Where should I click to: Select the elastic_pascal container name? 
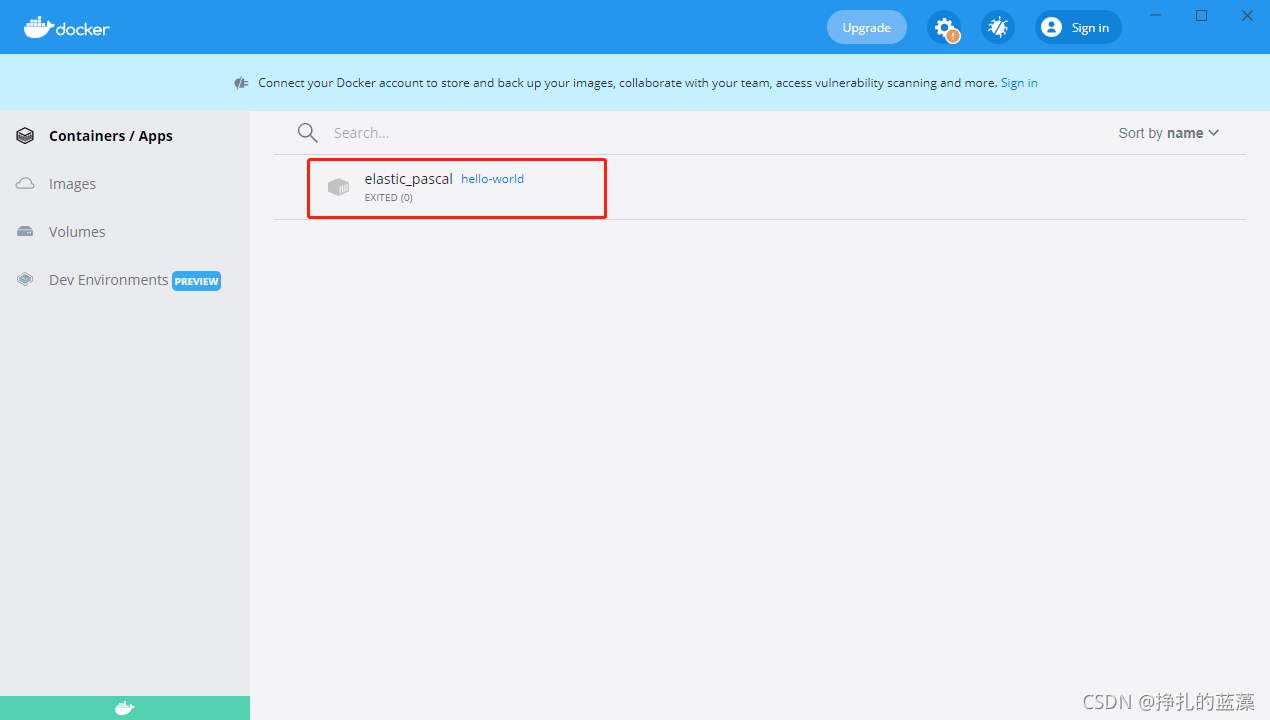click(408, 179)
